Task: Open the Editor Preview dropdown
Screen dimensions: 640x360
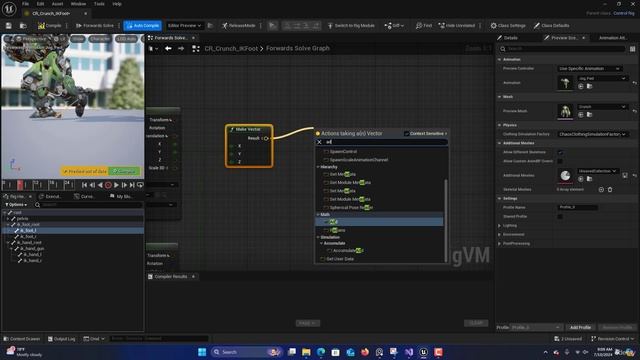Action: pos(184,26)
